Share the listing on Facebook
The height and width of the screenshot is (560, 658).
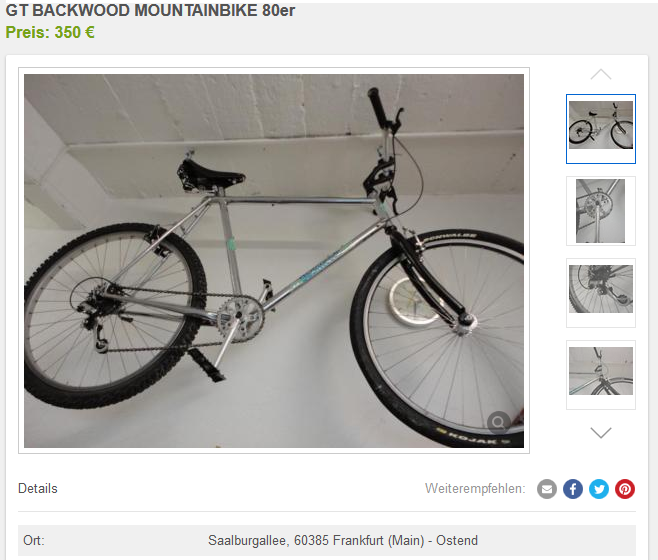pyautogui.click(x=573, y=489)
